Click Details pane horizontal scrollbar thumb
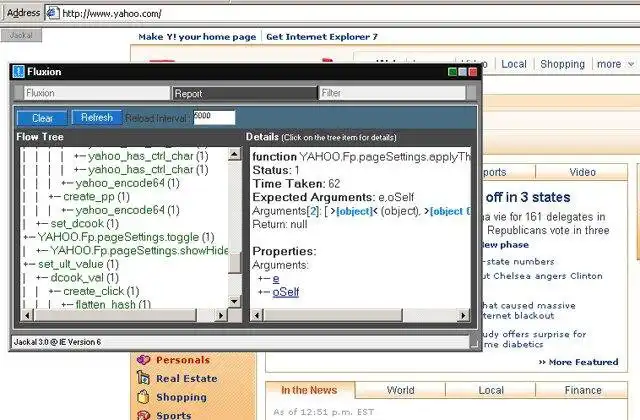The height and width of the screenshot is (420, 640). pos(333,315)
